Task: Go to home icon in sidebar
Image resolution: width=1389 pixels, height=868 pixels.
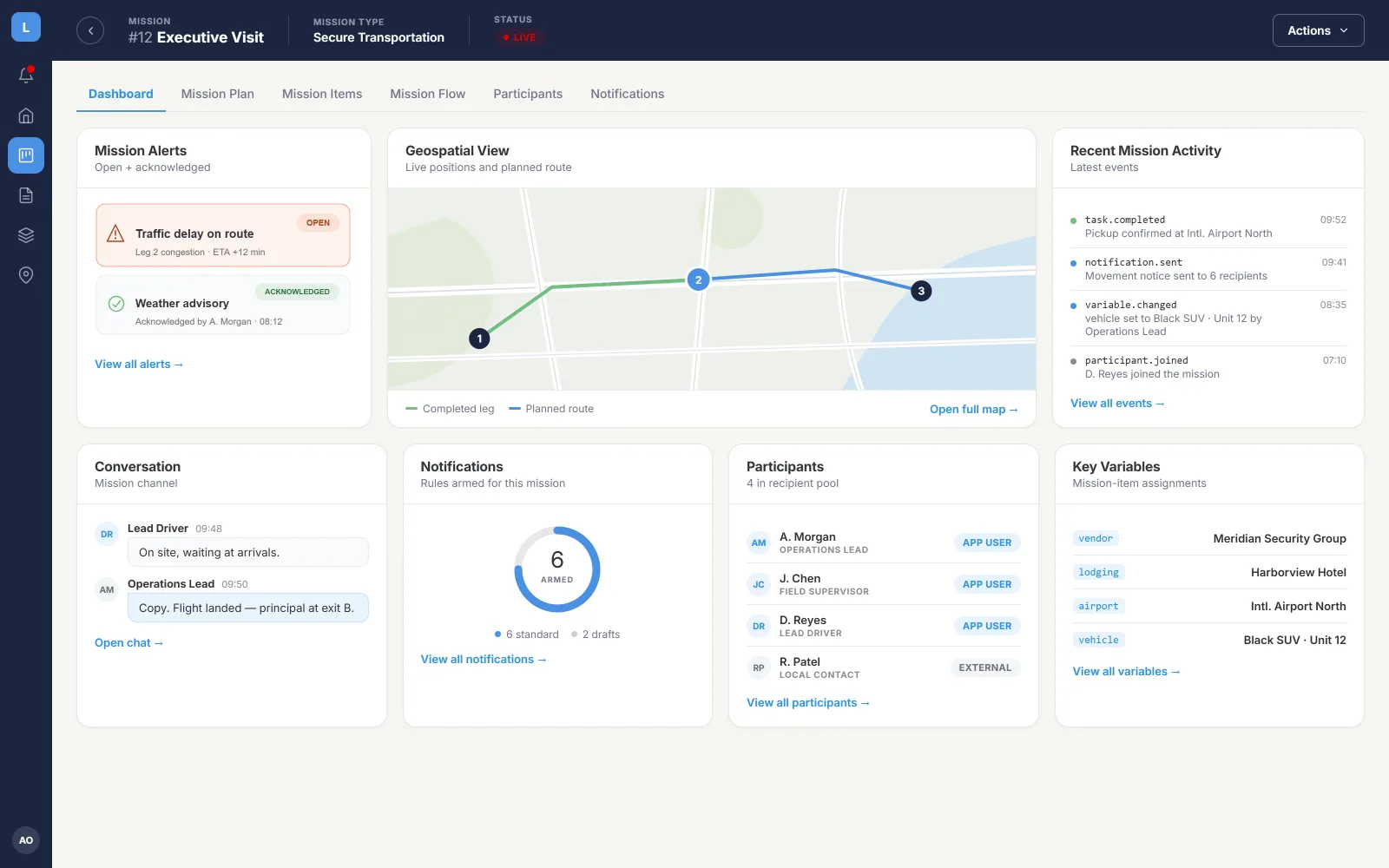Action: pyautogui.click(x=26, y=115)
